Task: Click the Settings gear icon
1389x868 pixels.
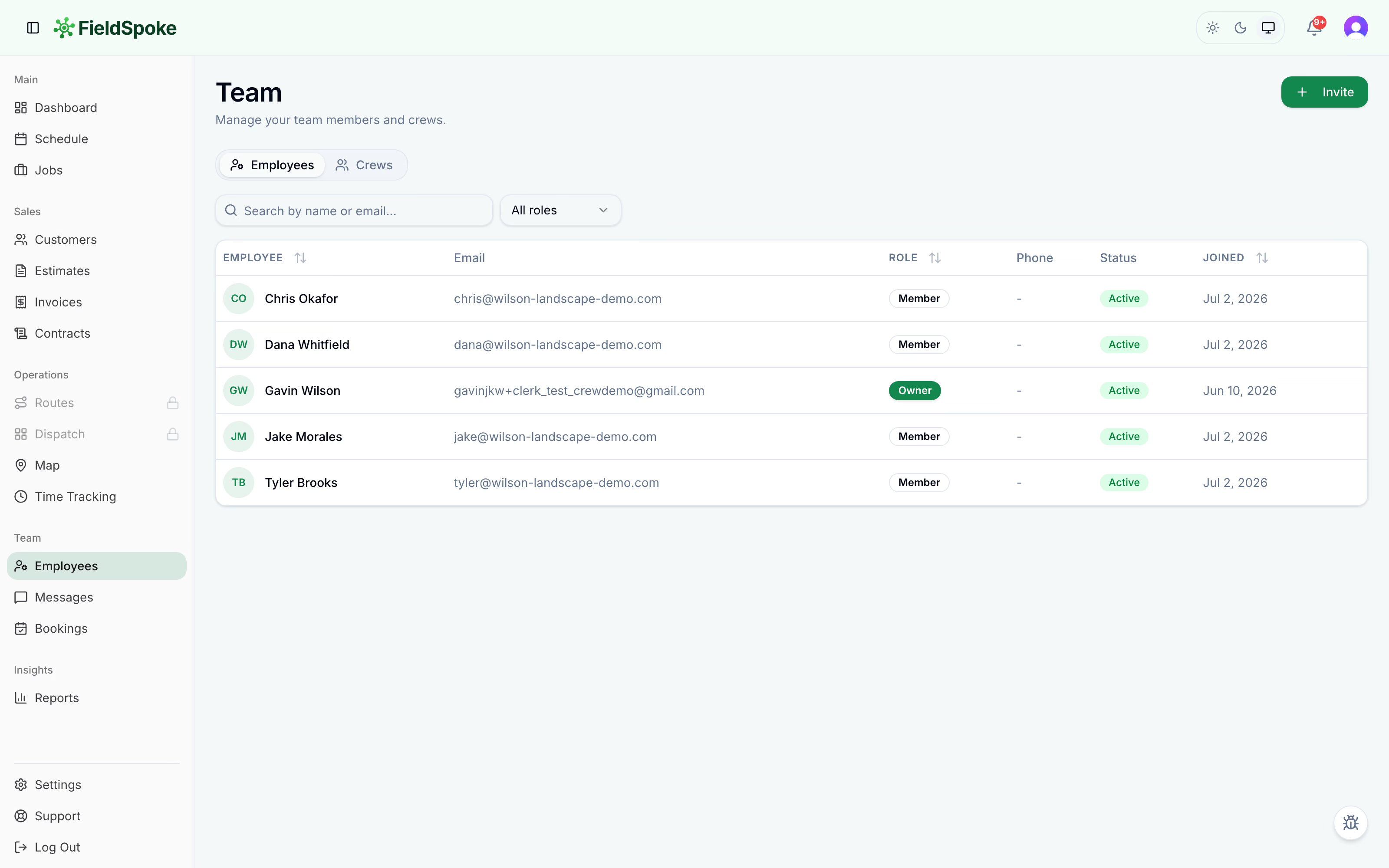Action: pyautogui.click(x=21, y=785)
